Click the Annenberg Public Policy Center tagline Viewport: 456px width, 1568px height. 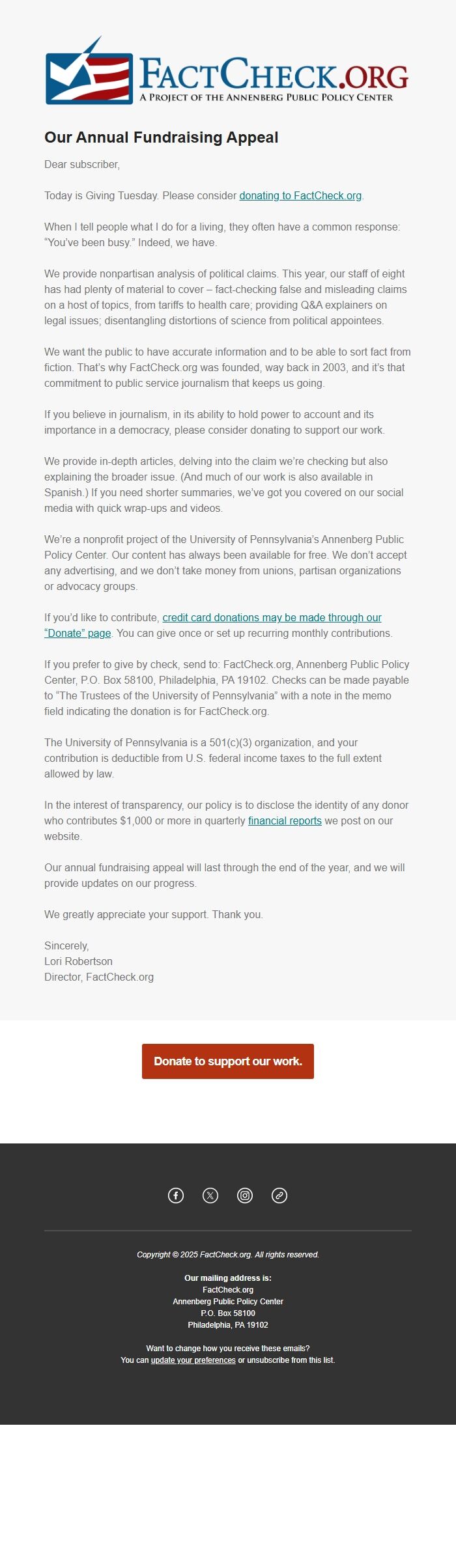pos(268,99)
